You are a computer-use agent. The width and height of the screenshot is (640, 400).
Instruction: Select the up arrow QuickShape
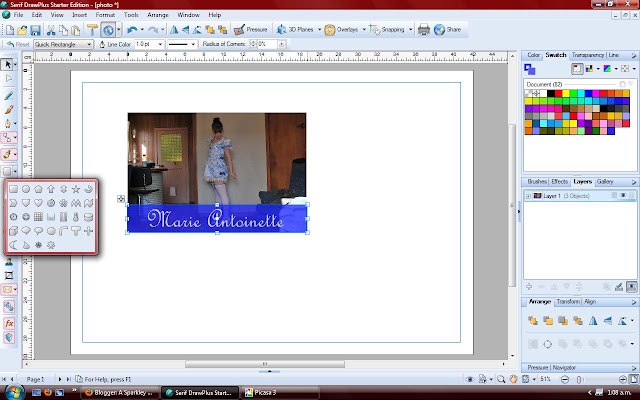pyautogui.click(x=51, y=189)
